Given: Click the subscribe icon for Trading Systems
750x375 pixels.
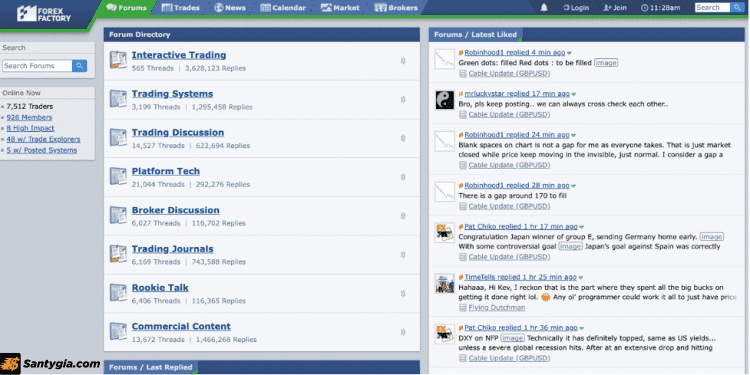Looking at the screenshot, I should coord(403,99).
